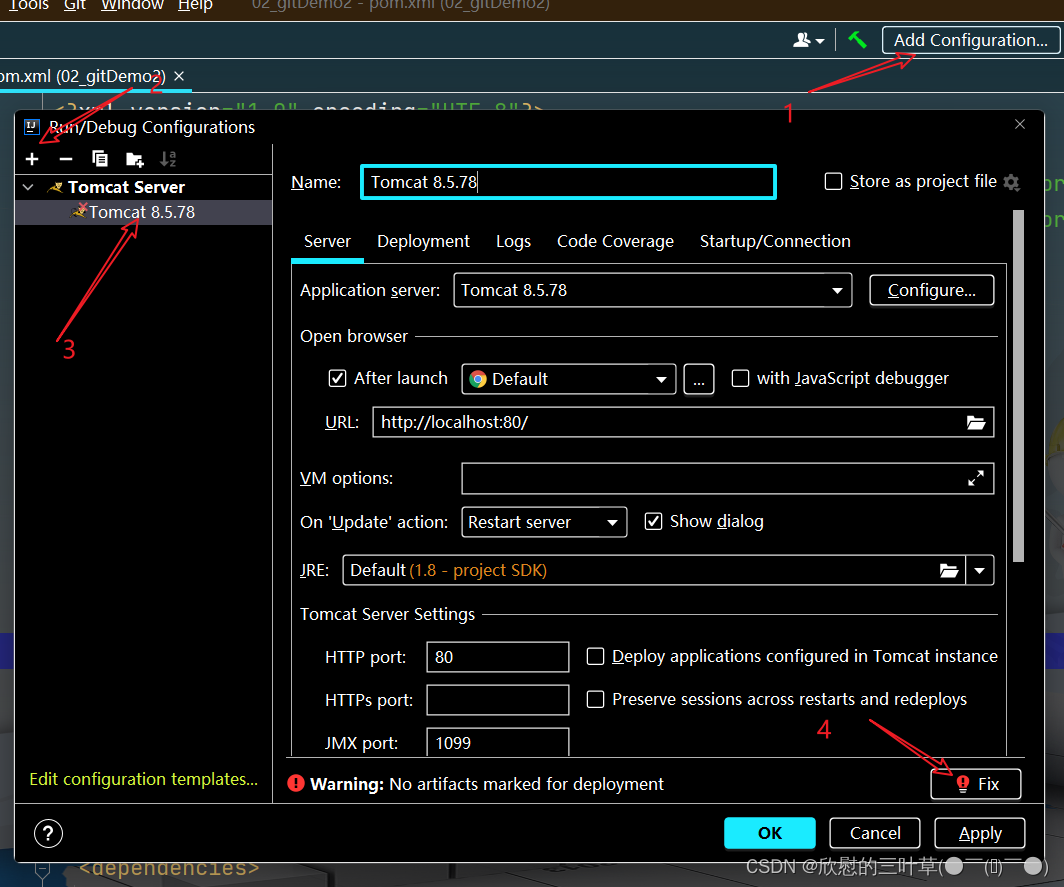This screenshot has width=1064, height=887.
Task: Switch to the Deployment tab
Action: (423, 242)
